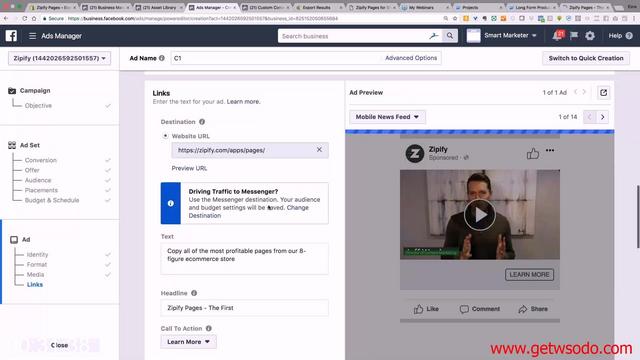This screenshot has height=360, width=640.
Task: Click the Headline input field
Action: pos(244,308)
